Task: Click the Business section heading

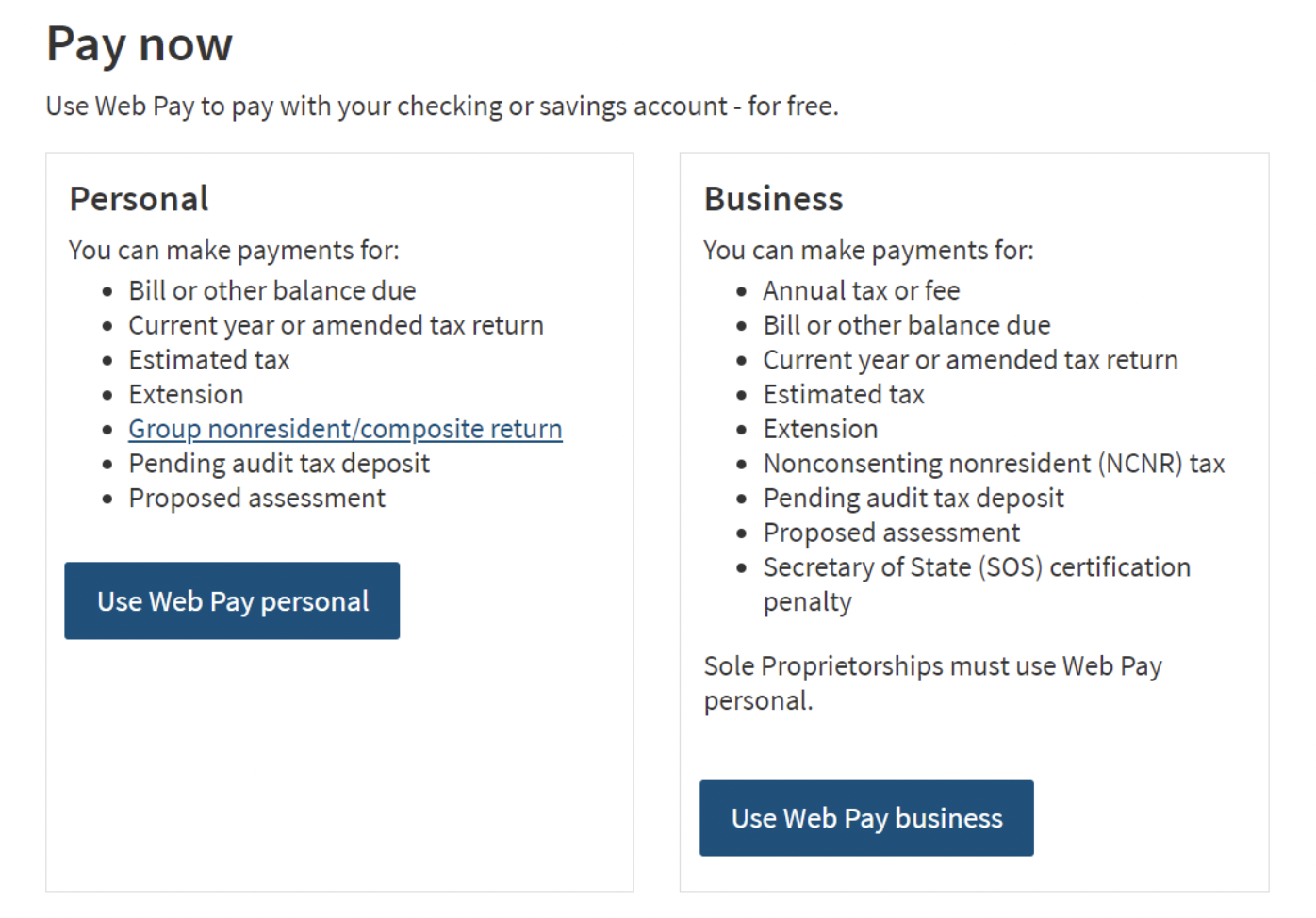Action: 774,199
